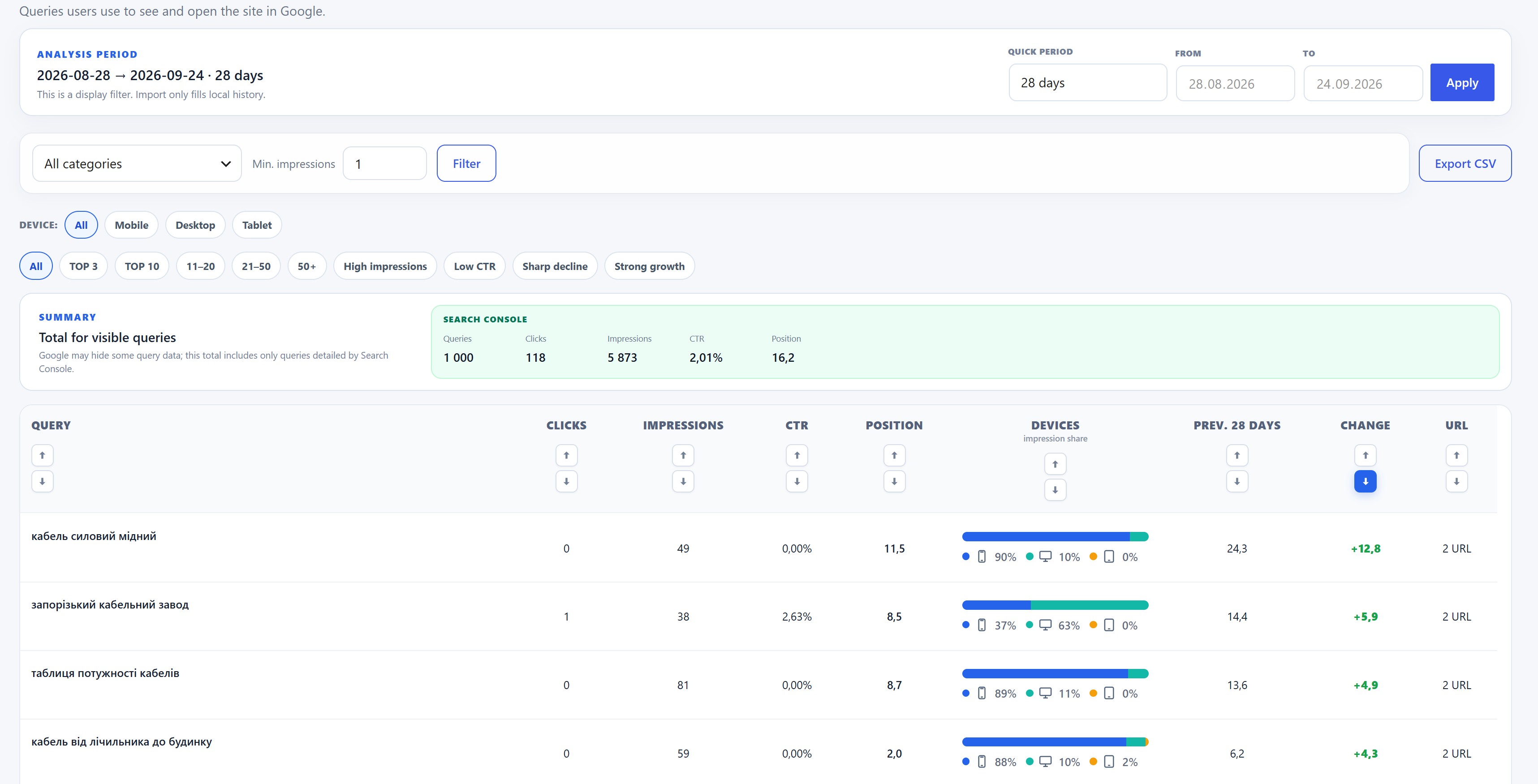
Task: Open 2 URL link for кабель силовий мідний
Action: [1456, 548]
